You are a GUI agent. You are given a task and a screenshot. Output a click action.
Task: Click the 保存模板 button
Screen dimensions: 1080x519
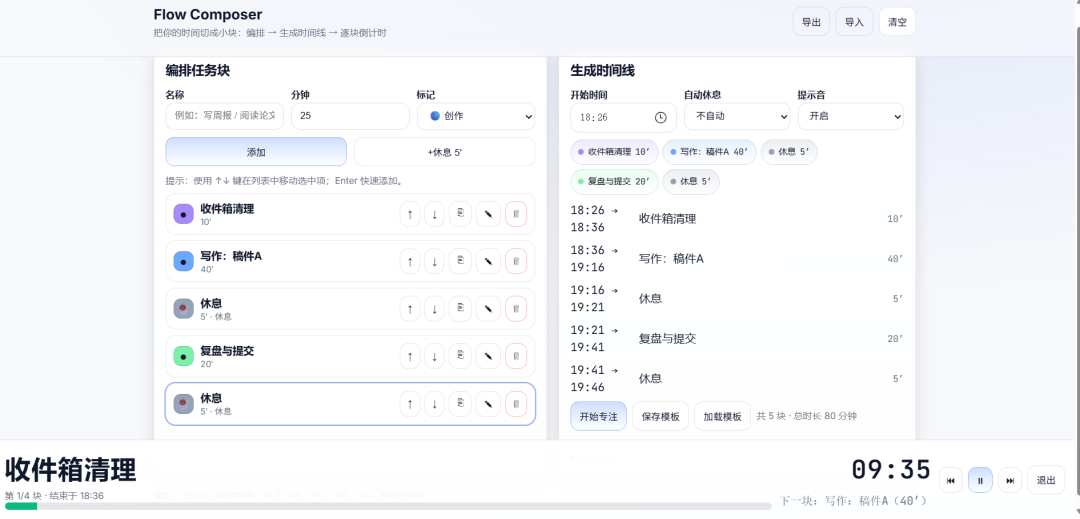pyautogui.click(x=661, y=416)
